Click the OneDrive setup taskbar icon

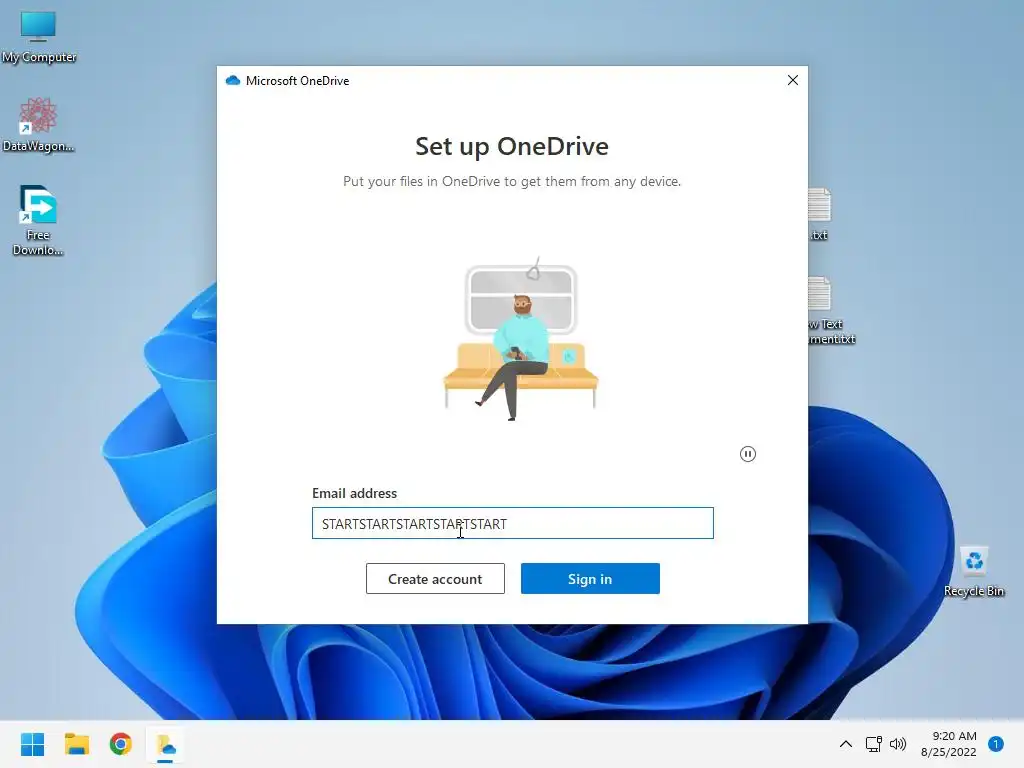pyautogui.click(x=165, y=745)
